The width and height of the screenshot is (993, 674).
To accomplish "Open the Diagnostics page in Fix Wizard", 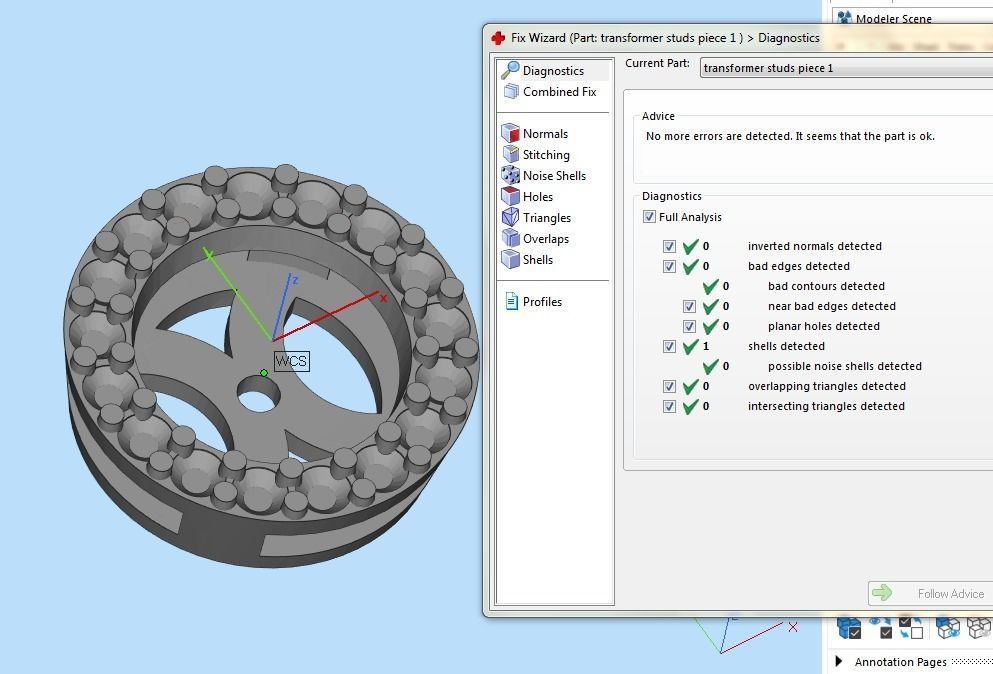I will coord(553,70).
